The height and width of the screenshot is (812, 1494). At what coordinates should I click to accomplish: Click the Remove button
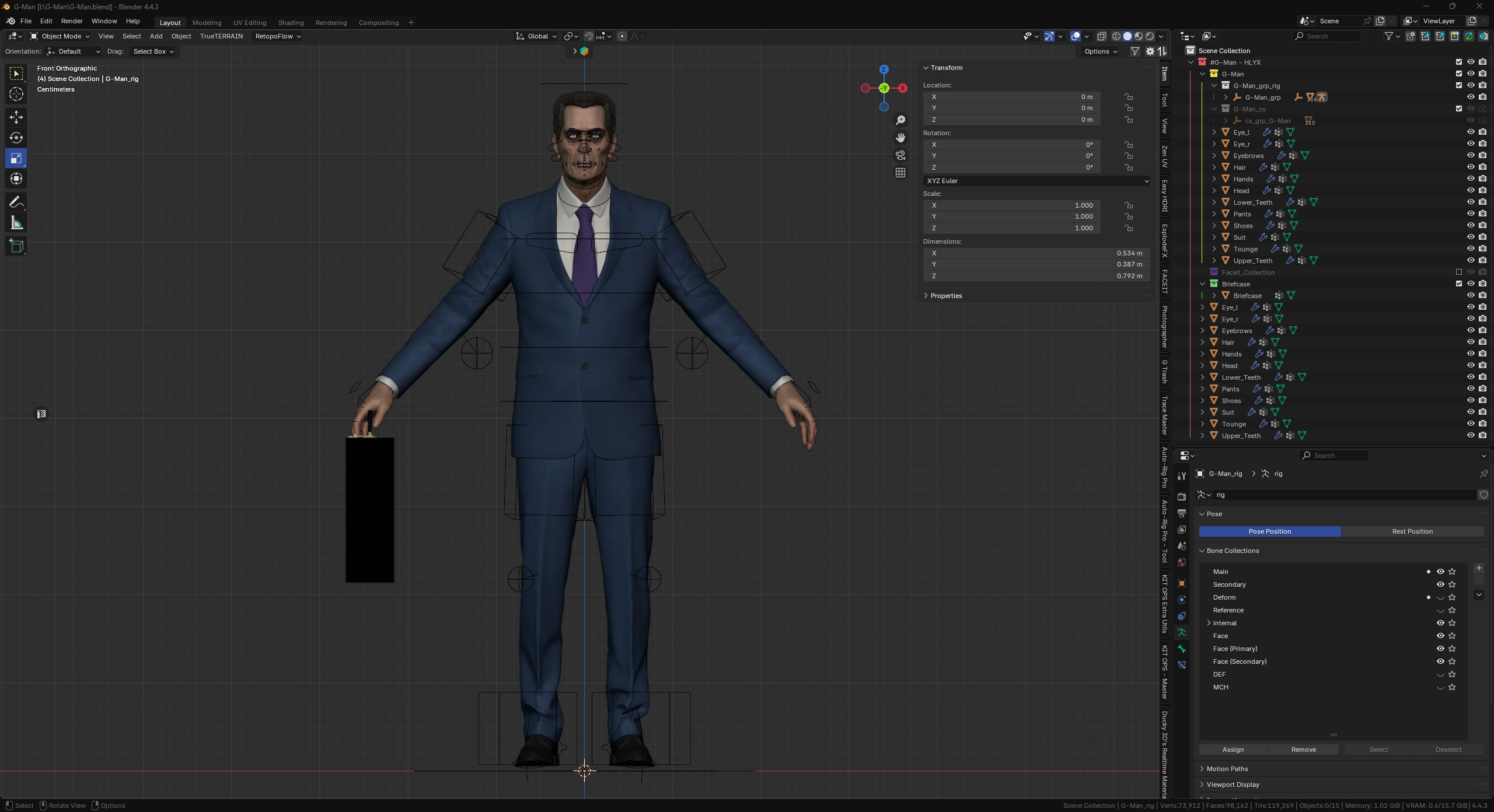[1304, 750]
